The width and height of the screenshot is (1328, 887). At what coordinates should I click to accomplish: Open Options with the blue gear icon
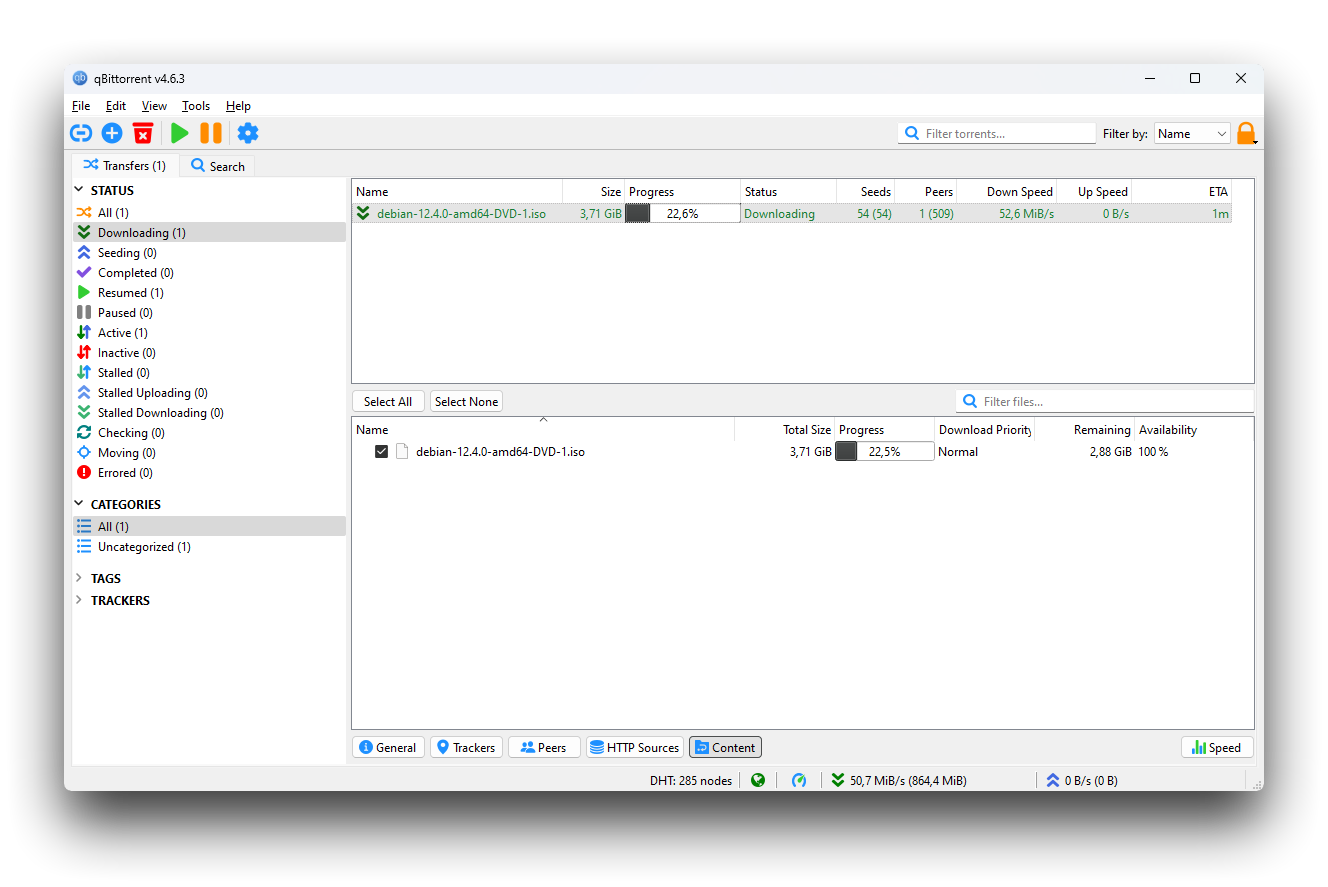point(248,133)
